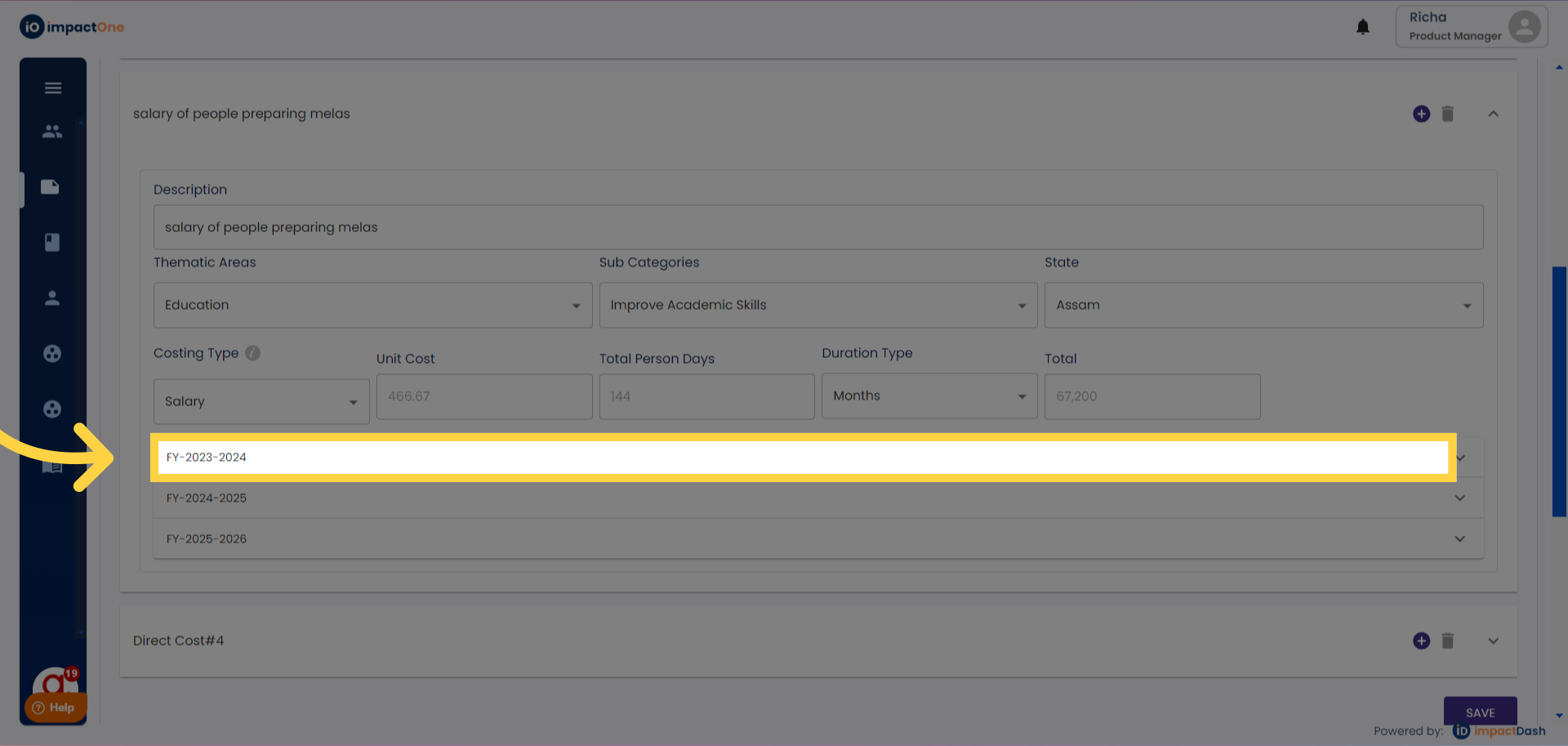Open the Richa Product Manager profile menu

tap(1471, 27)
